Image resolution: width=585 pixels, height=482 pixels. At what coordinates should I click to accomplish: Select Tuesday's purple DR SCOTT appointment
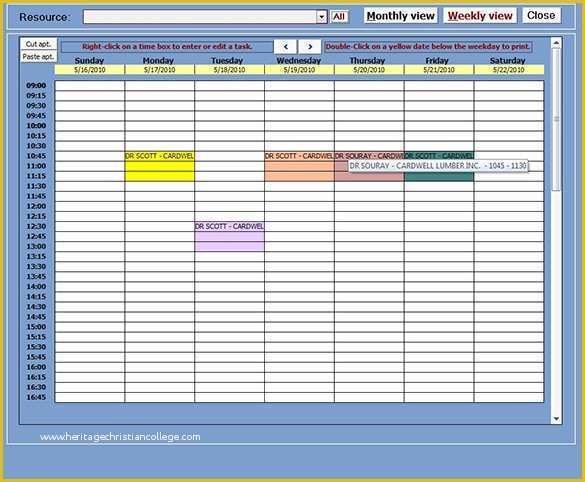pos(229,237)
